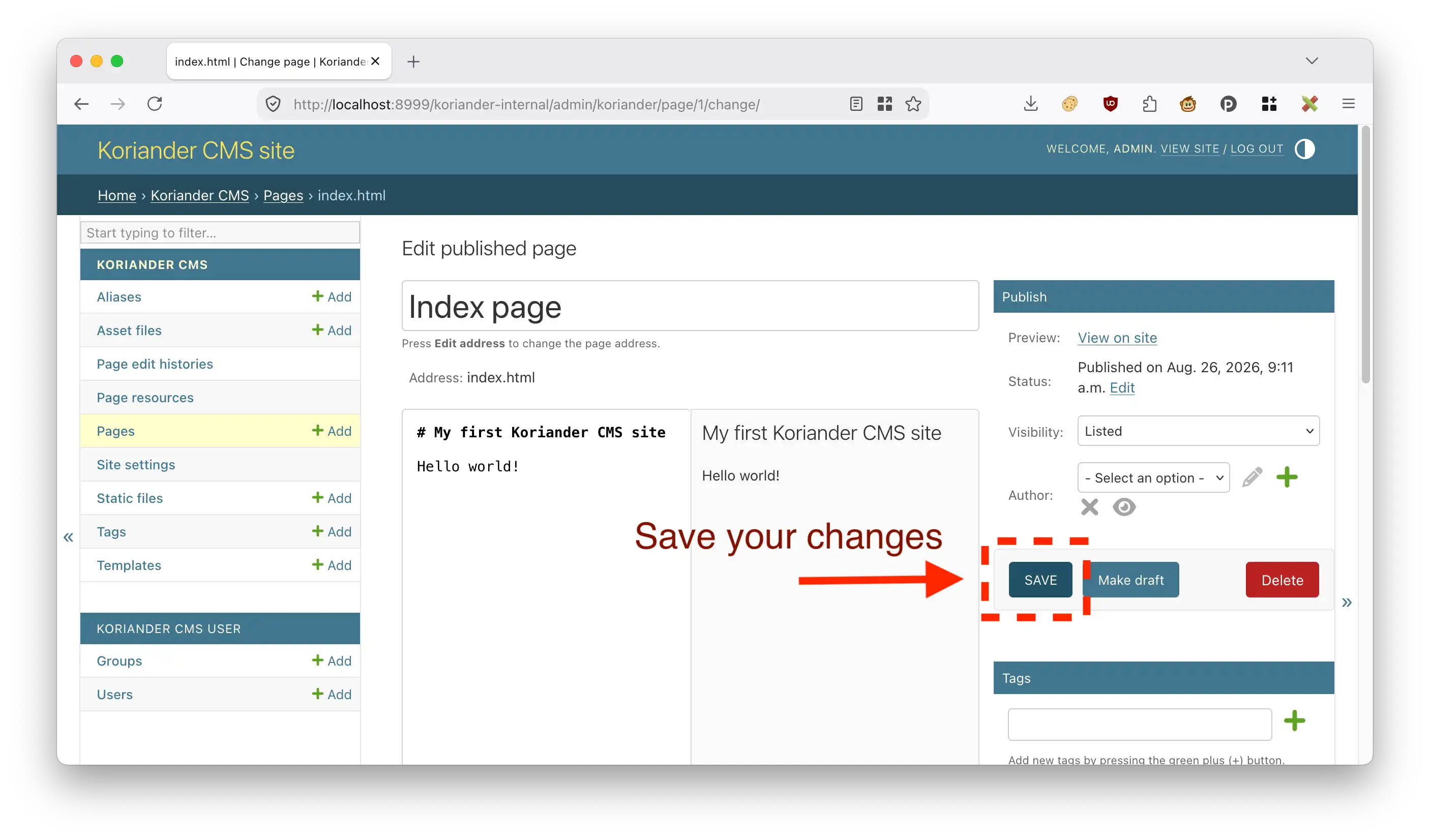Edit the selected author with pencil icon
Viewport: 1430px width, 840px height.
coord(1252,477)
